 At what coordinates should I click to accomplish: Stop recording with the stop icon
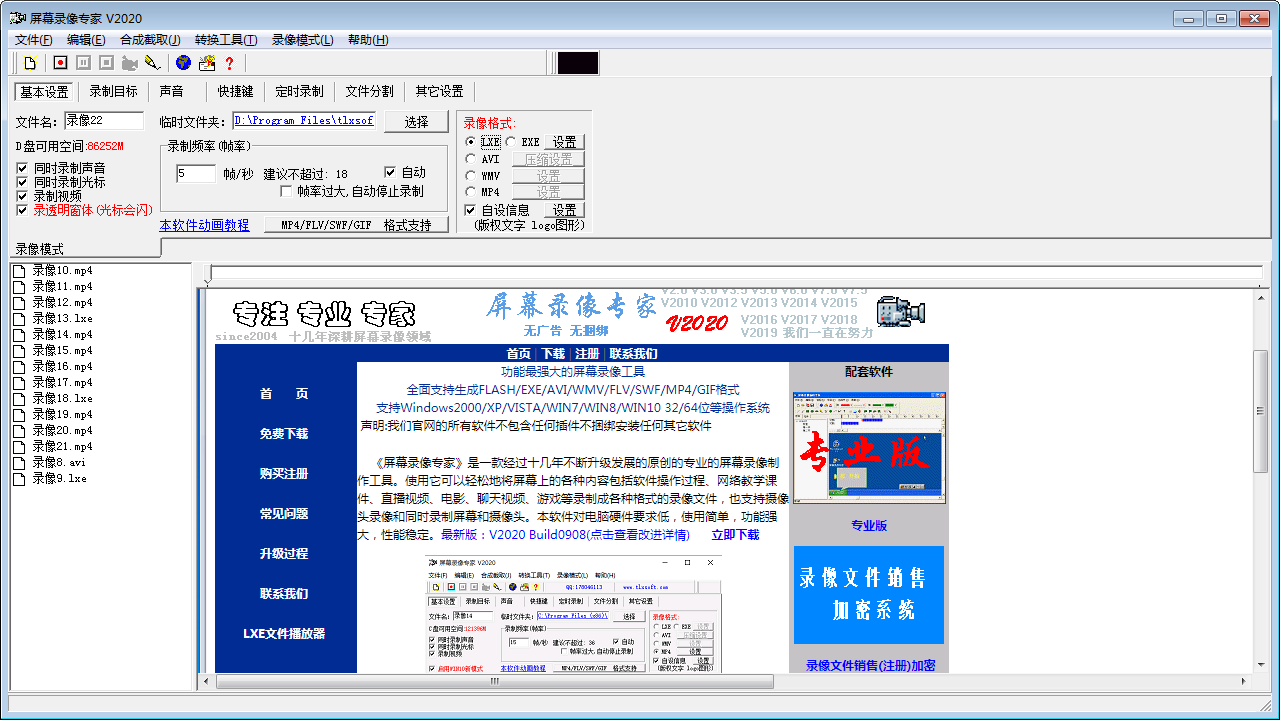click(106, 63)
